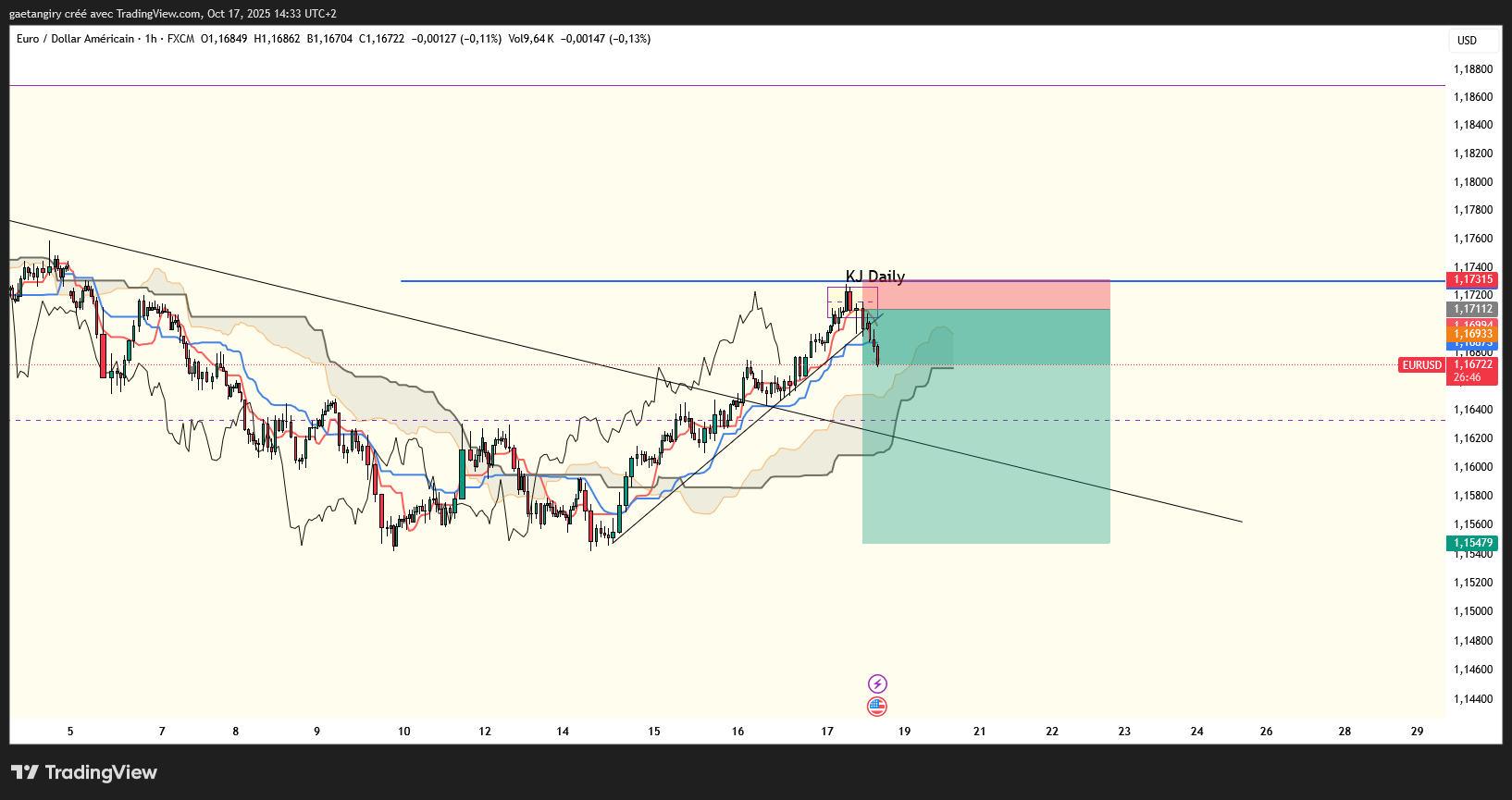The image size is (1512, 800).
Task: Click the current price label 1,16722
Action: point(1472,364)
